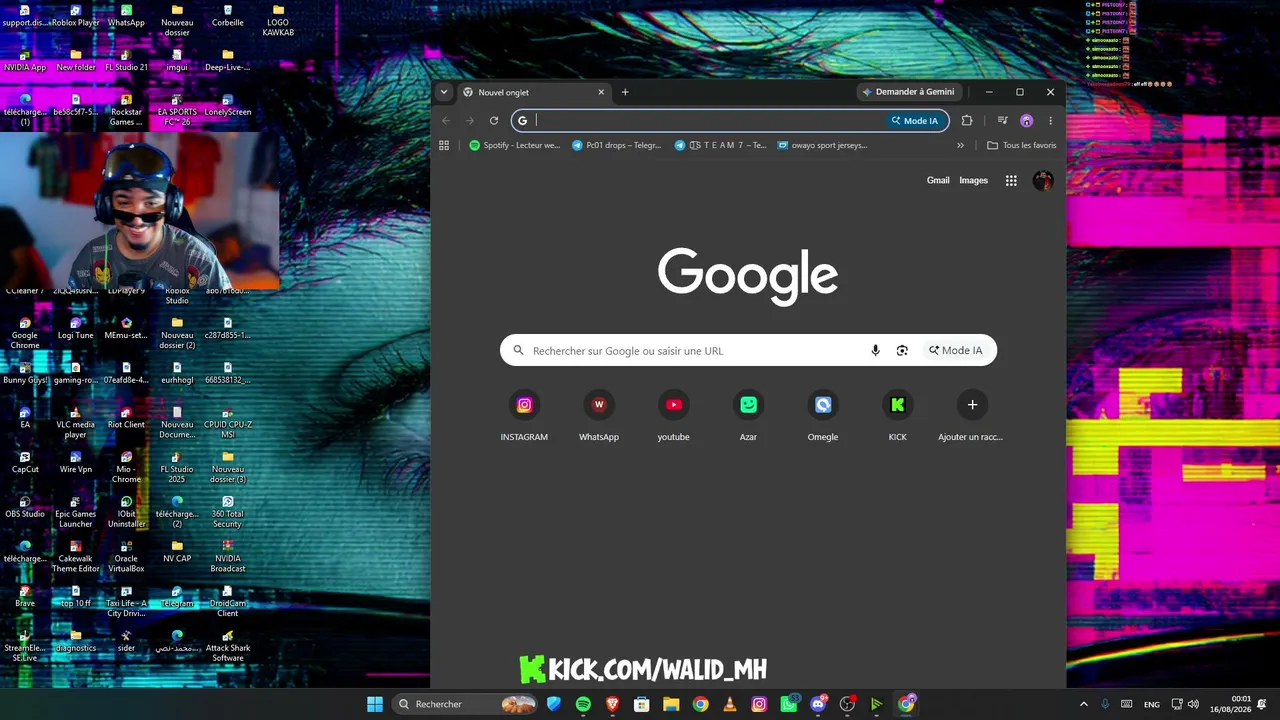Select the Oracle VirtualBox desktop icon
This screenshot has width=1280, height=720.
point(126,557)
